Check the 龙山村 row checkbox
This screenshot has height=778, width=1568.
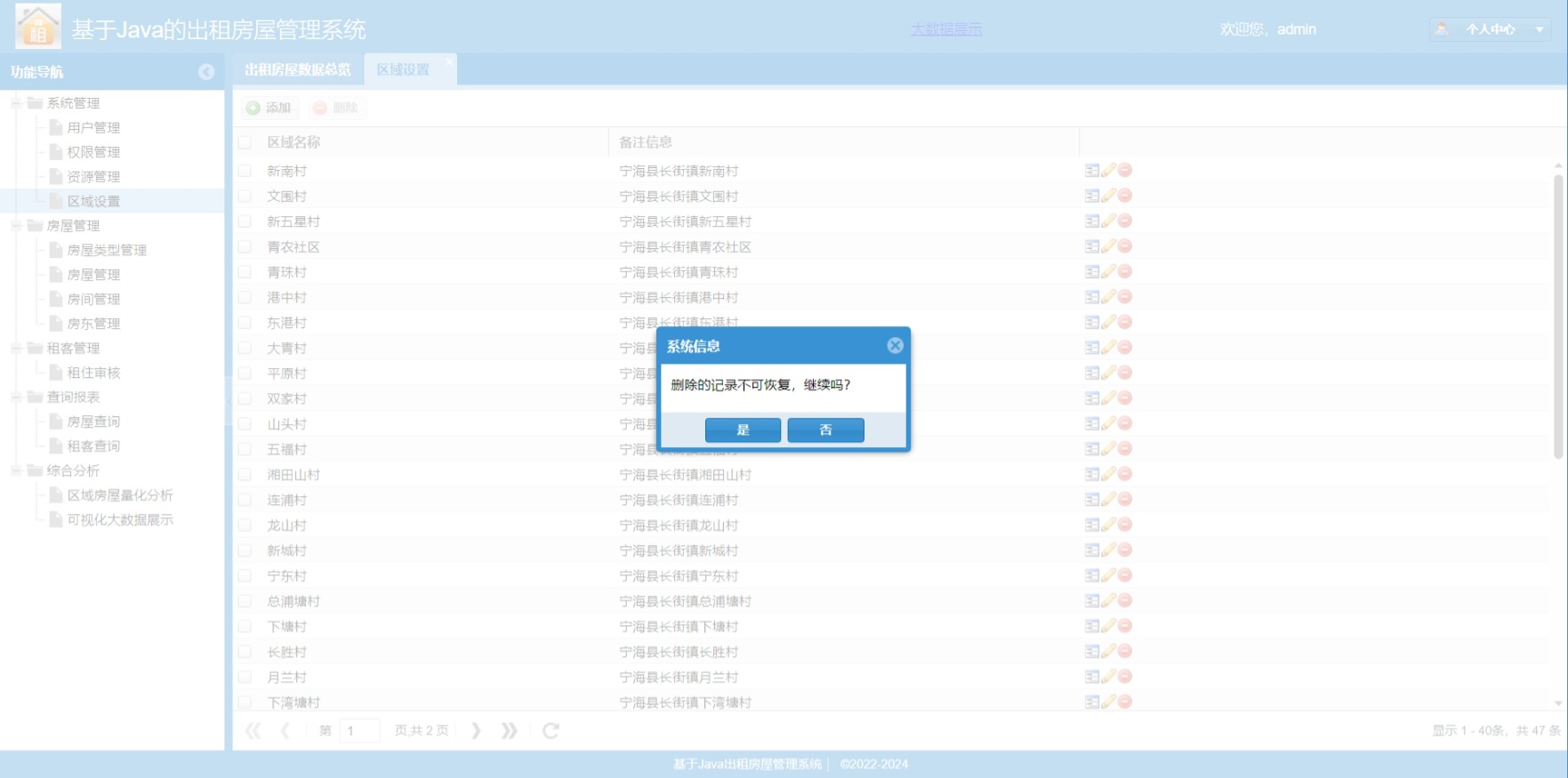point(245,525)
